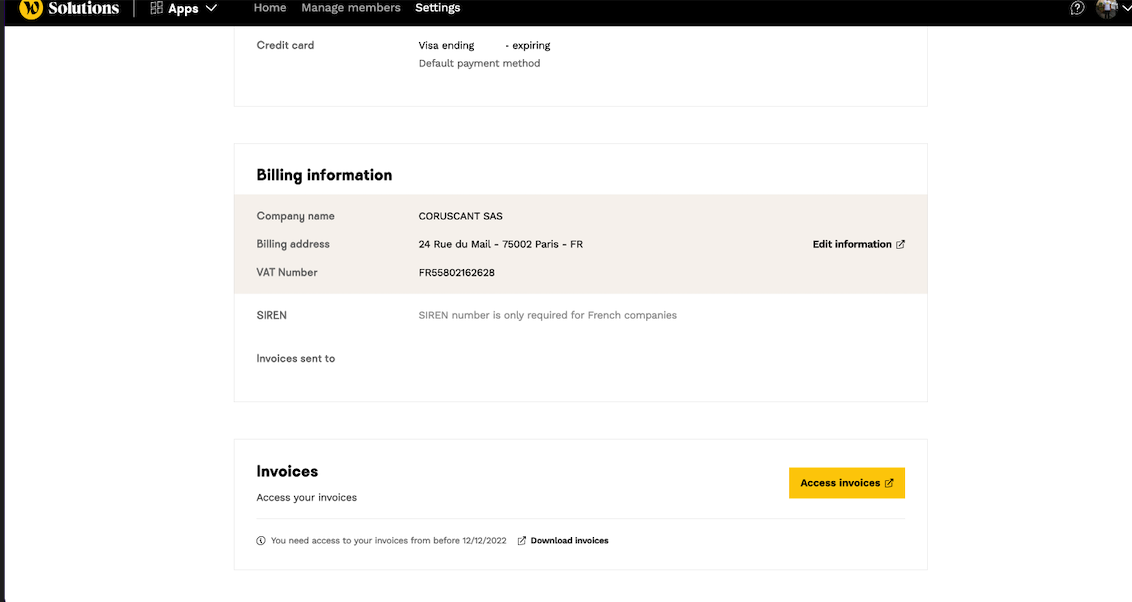Click external-link icon before Download invoices
The width and height of the screenshot is (1132, 602).
[x=522, y=541]
